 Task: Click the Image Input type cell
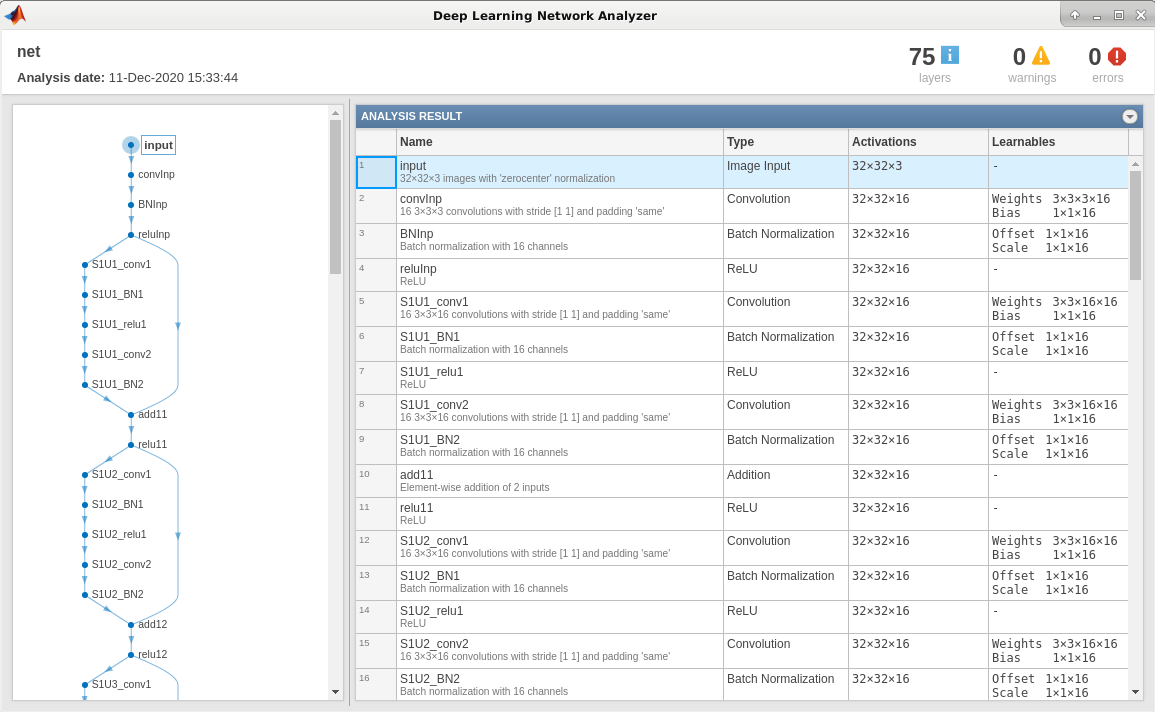(785, 172)
